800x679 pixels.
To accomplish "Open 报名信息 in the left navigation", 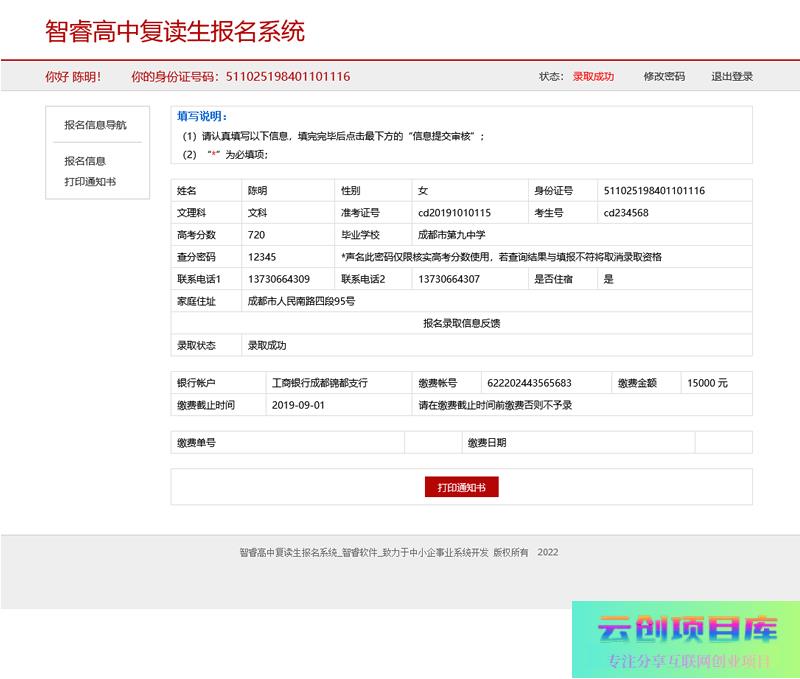I will coord(85,161).
